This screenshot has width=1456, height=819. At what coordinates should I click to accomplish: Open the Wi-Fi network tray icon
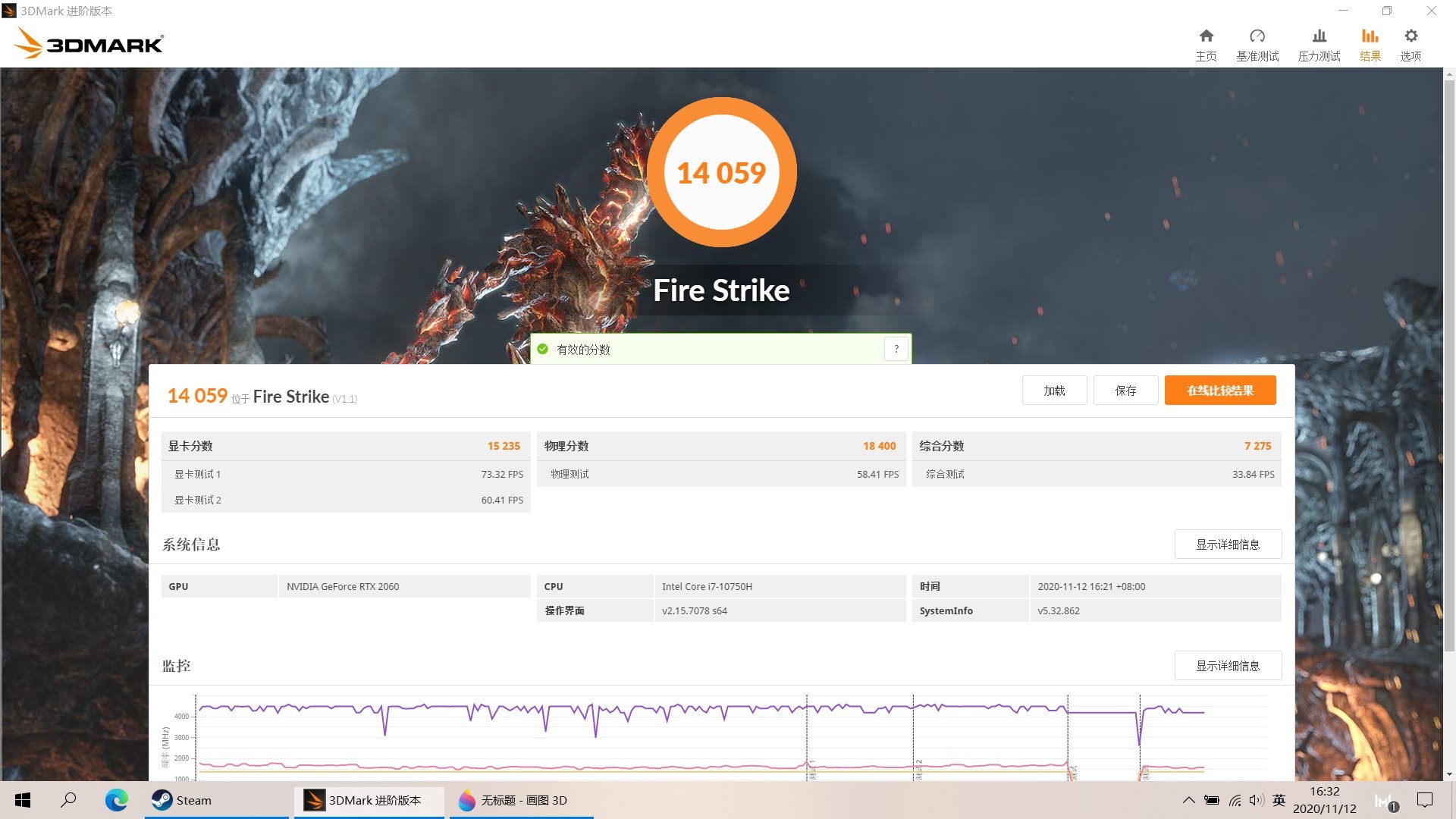coord(1235,800)
